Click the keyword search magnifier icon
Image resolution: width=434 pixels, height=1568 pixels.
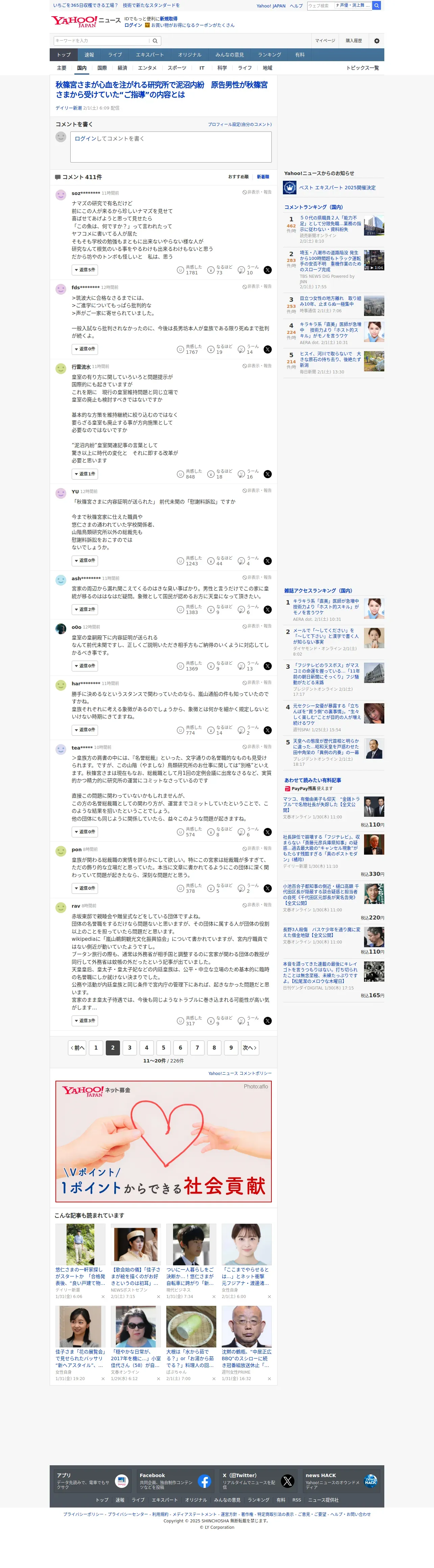[x=155, y=41]
